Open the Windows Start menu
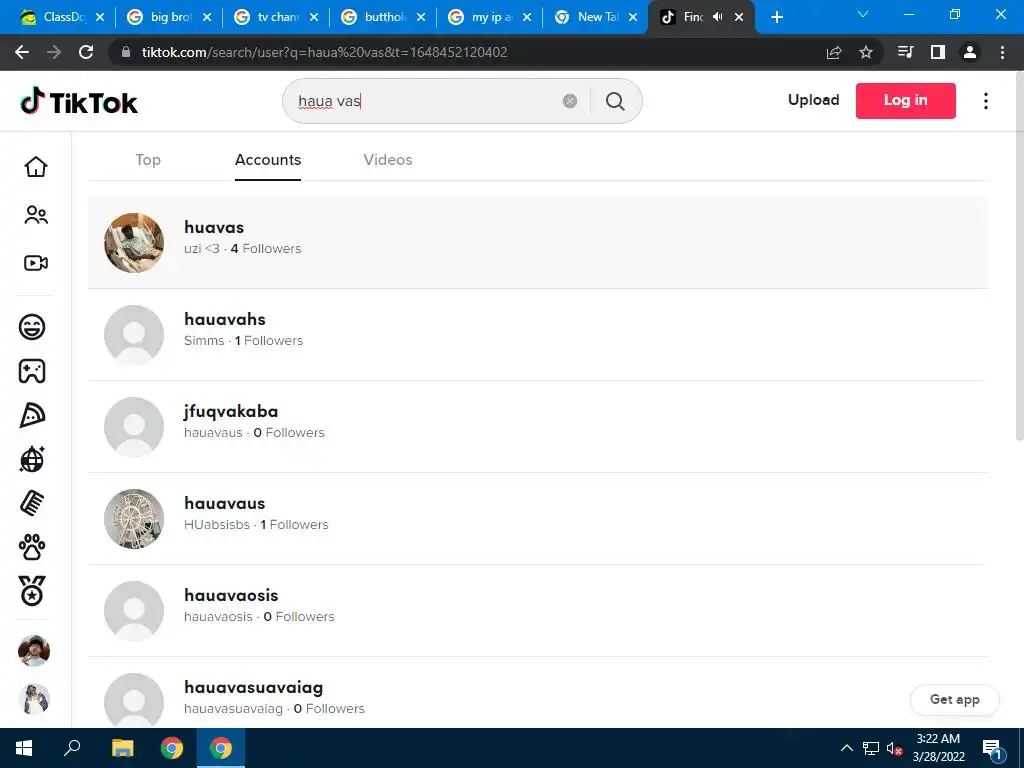Image resolution: width=1024 pixels, height=768 pixels. pos(24,748)
